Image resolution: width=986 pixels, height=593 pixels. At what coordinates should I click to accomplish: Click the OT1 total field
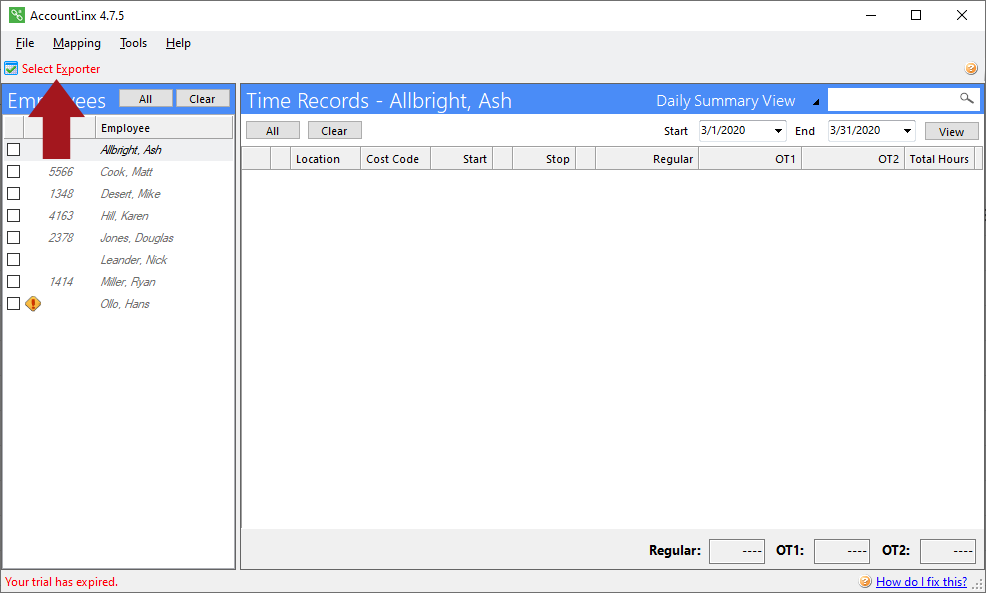(x=842, y=551)
